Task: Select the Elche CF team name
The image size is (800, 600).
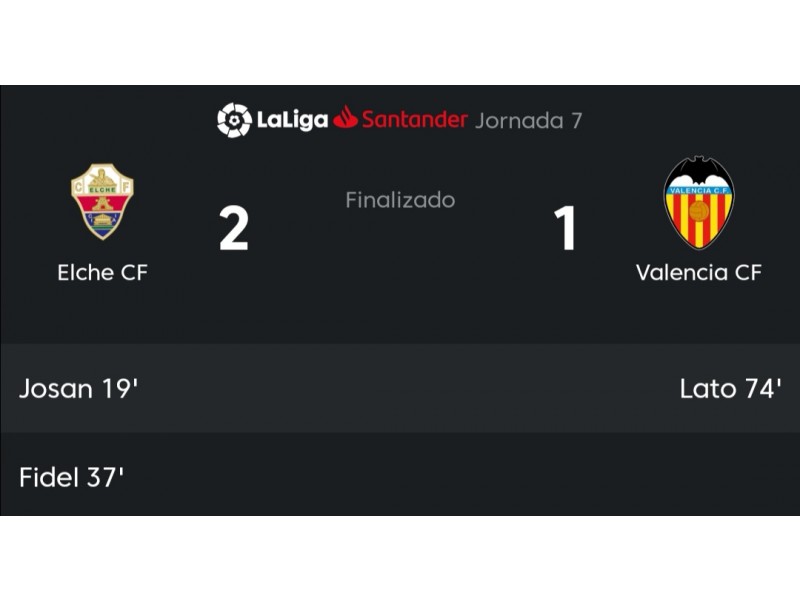Action: (x=103, y=272)
